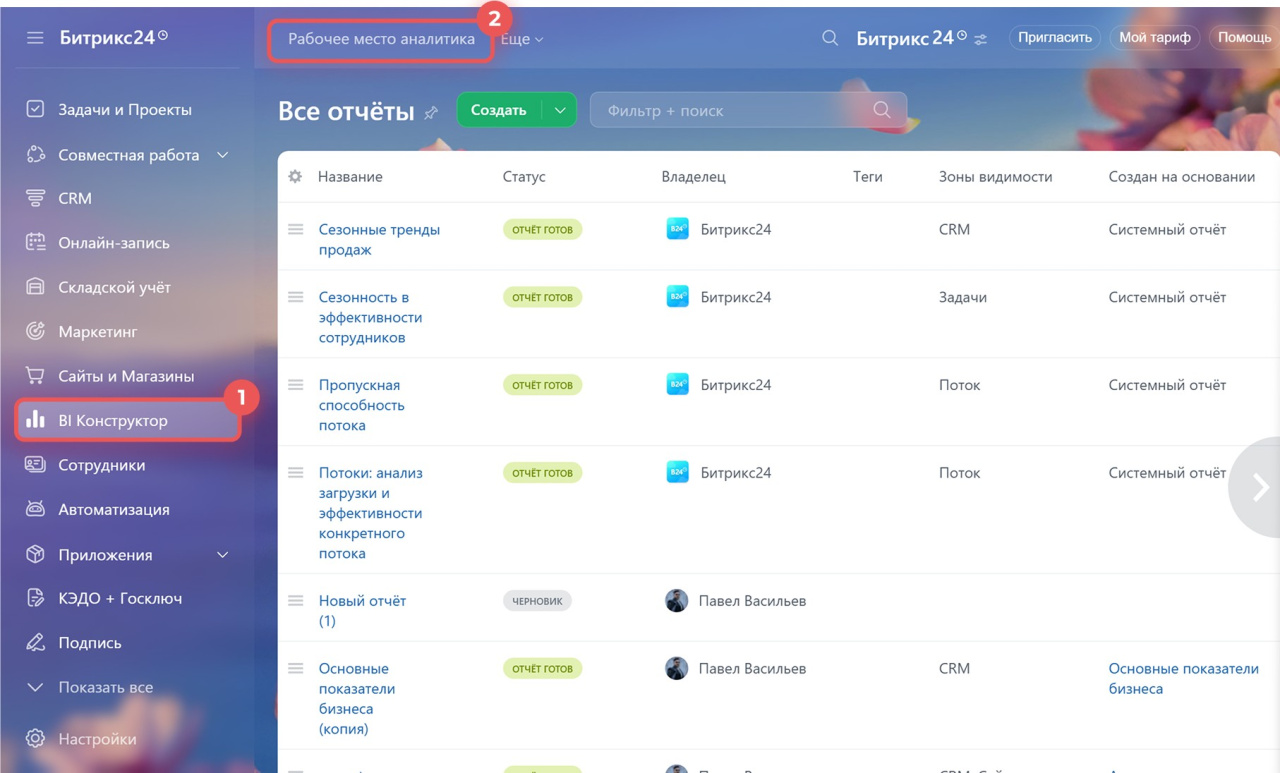Click the Помощь button in the header
This screenshot has height=773, width=1280.
point(1244,38)
